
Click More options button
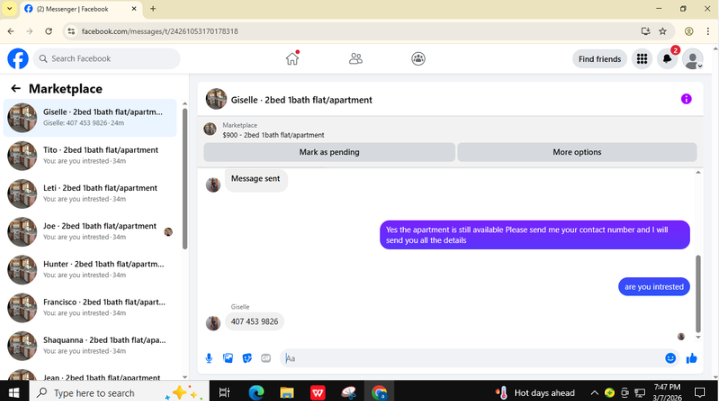[x=577, y=152]
